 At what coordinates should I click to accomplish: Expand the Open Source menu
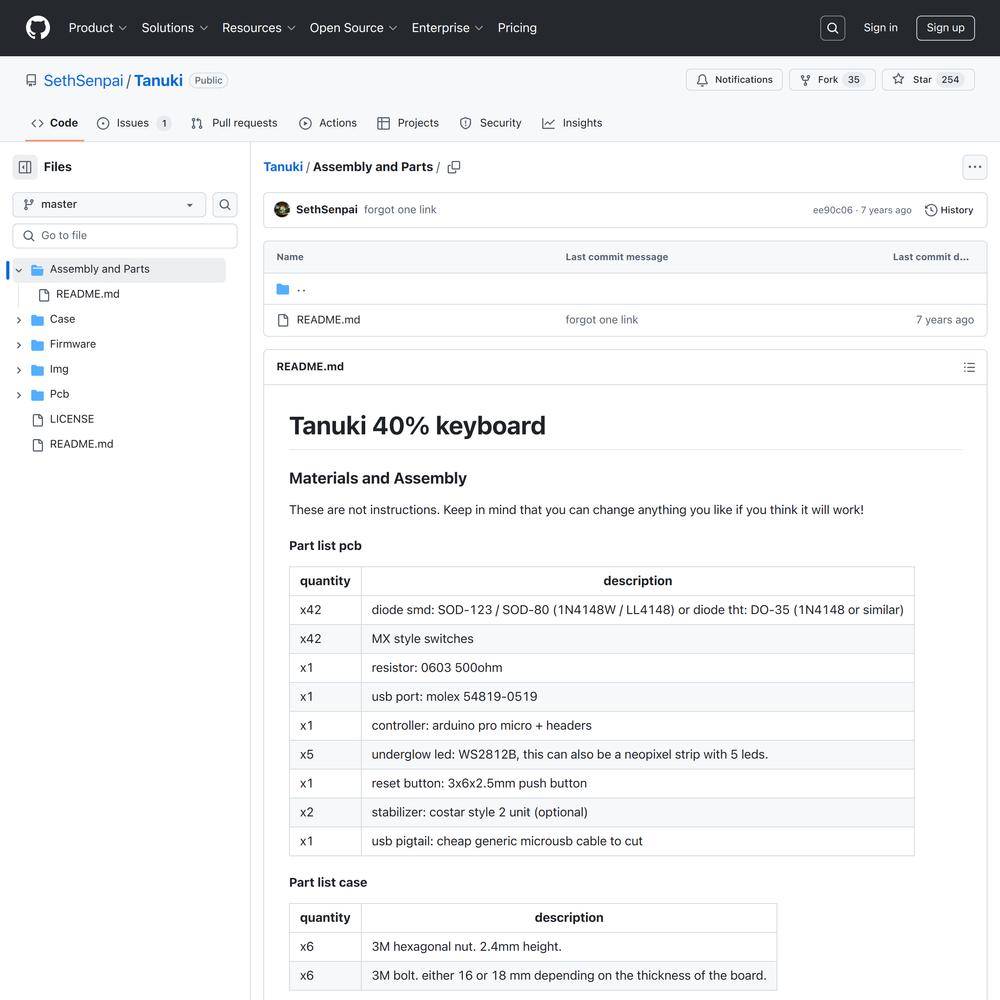(353, 28)
